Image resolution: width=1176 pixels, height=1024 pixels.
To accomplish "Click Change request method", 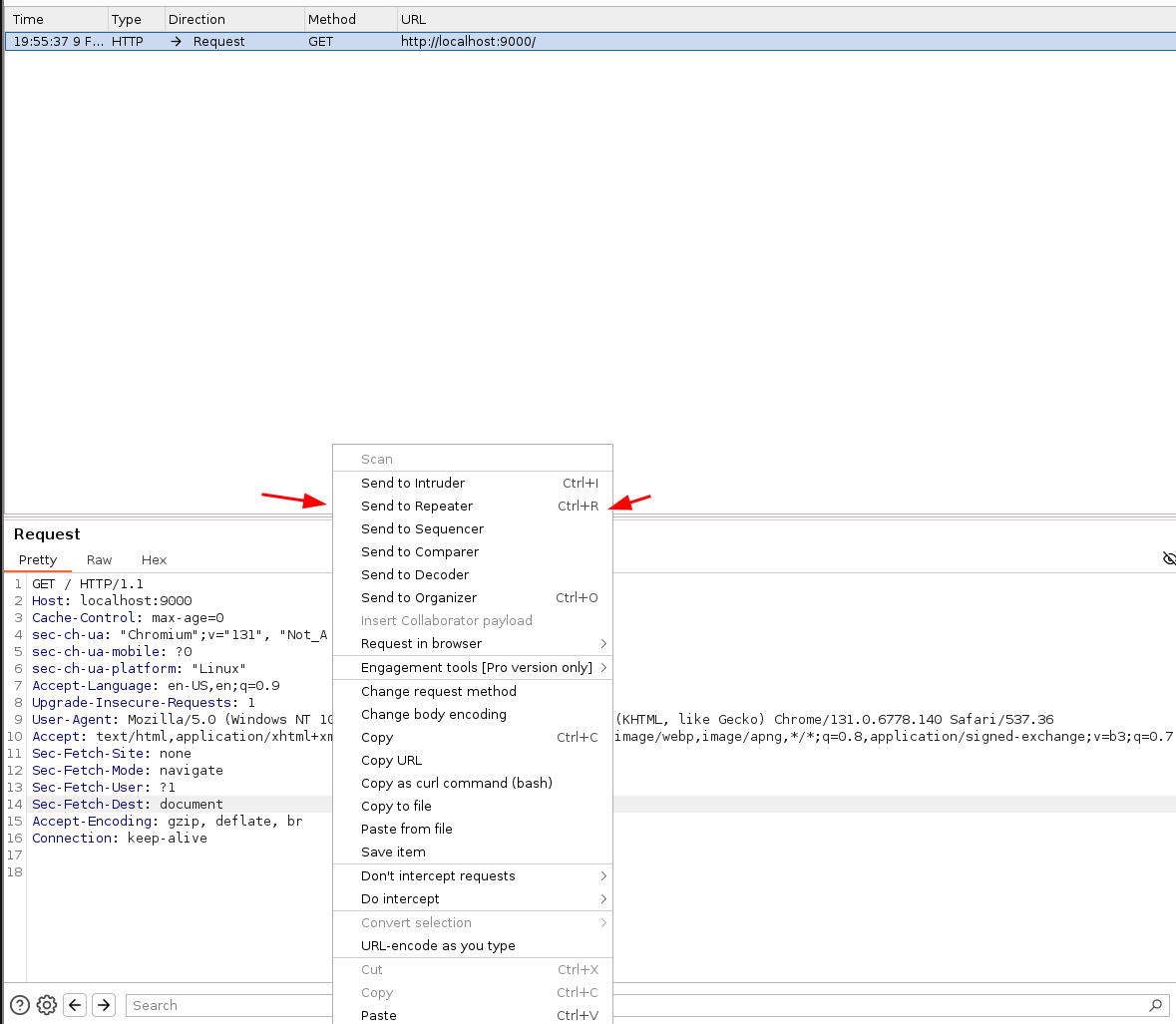I will pyautogui.click(x=439, y=691).
